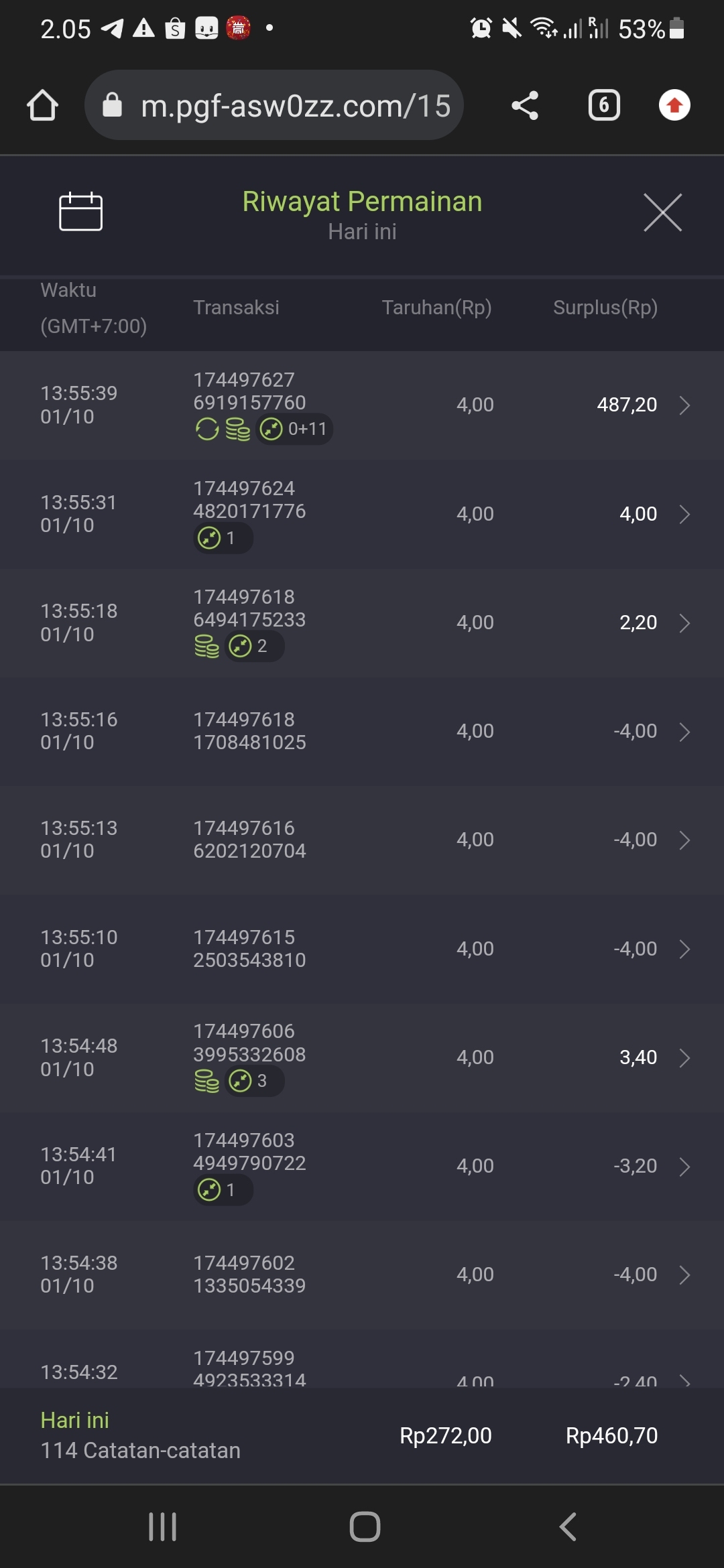Image resolution: width=724 pixels, height=1568 pixels.
Task: Open the tab switcher showing 6 tabs
Action: 603,106
